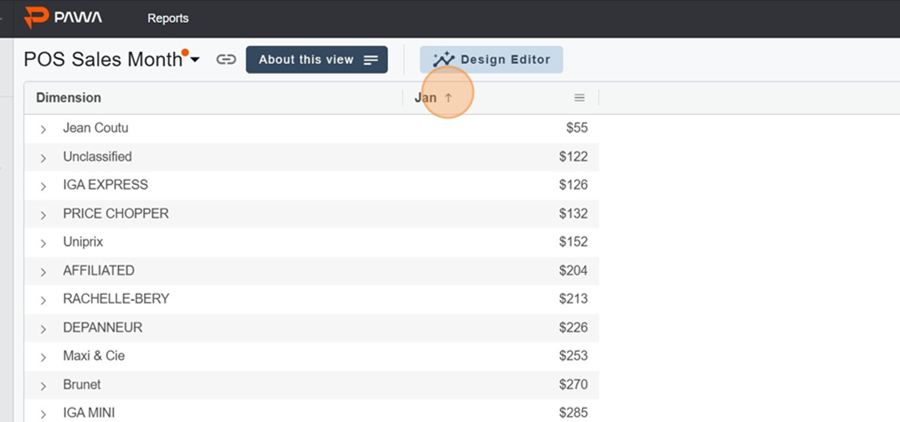Sort by the Jan column header

(426, 98)
